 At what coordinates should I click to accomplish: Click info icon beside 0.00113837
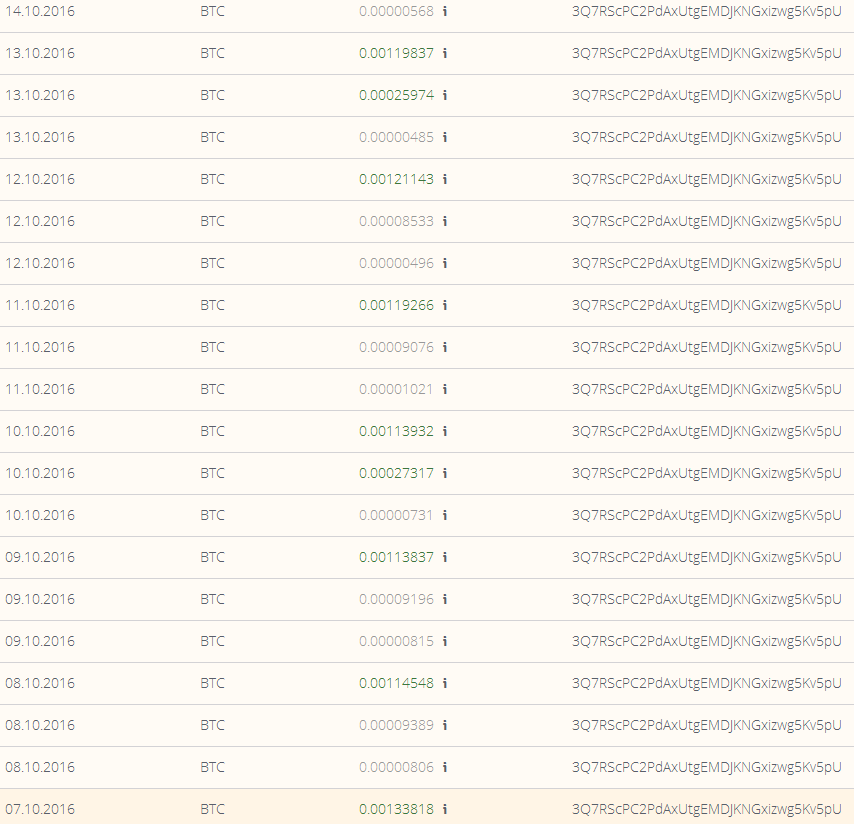(445, 557)
